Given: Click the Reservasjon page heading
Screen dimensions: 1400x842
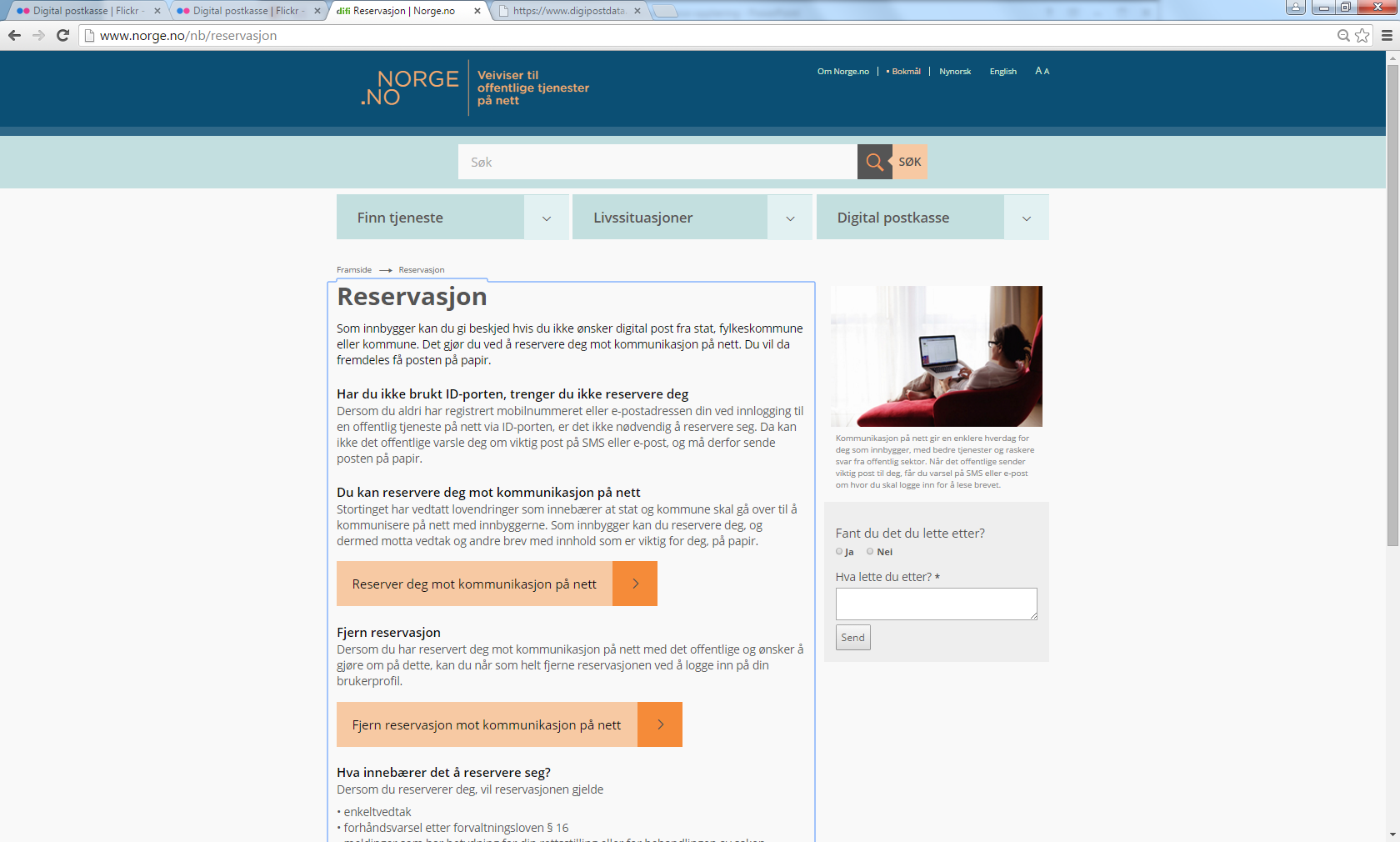Looking at the screenshot, I should (412, 297).
